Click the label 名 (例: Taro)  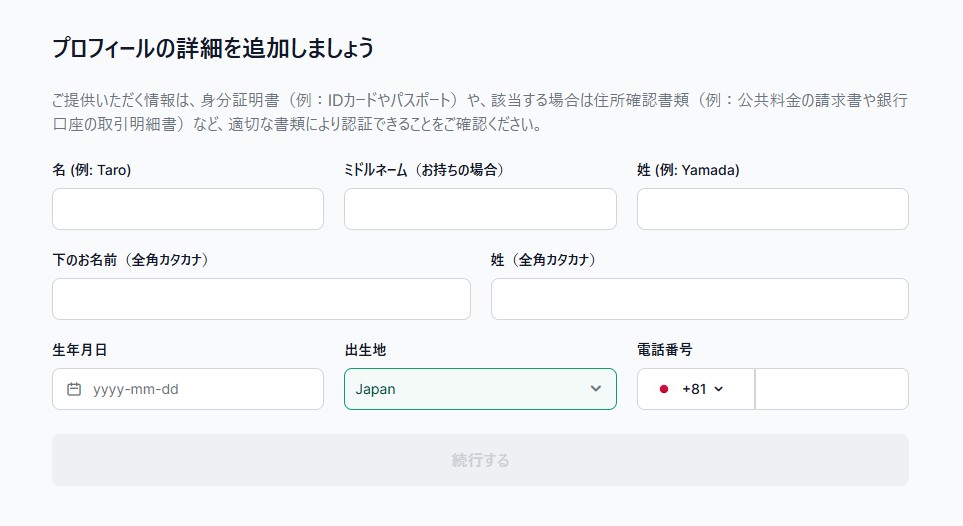pos(92,170)
